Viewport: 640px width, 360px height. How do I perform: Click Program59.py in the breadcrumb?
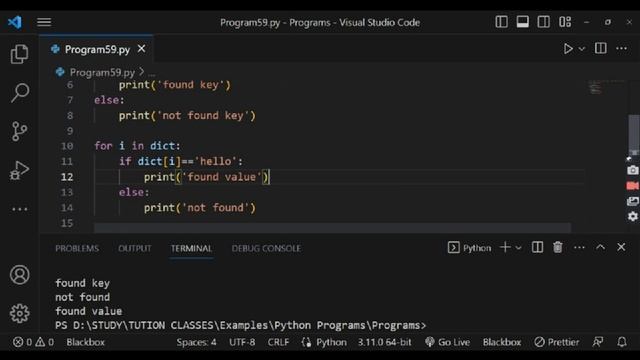pos(102,73)
